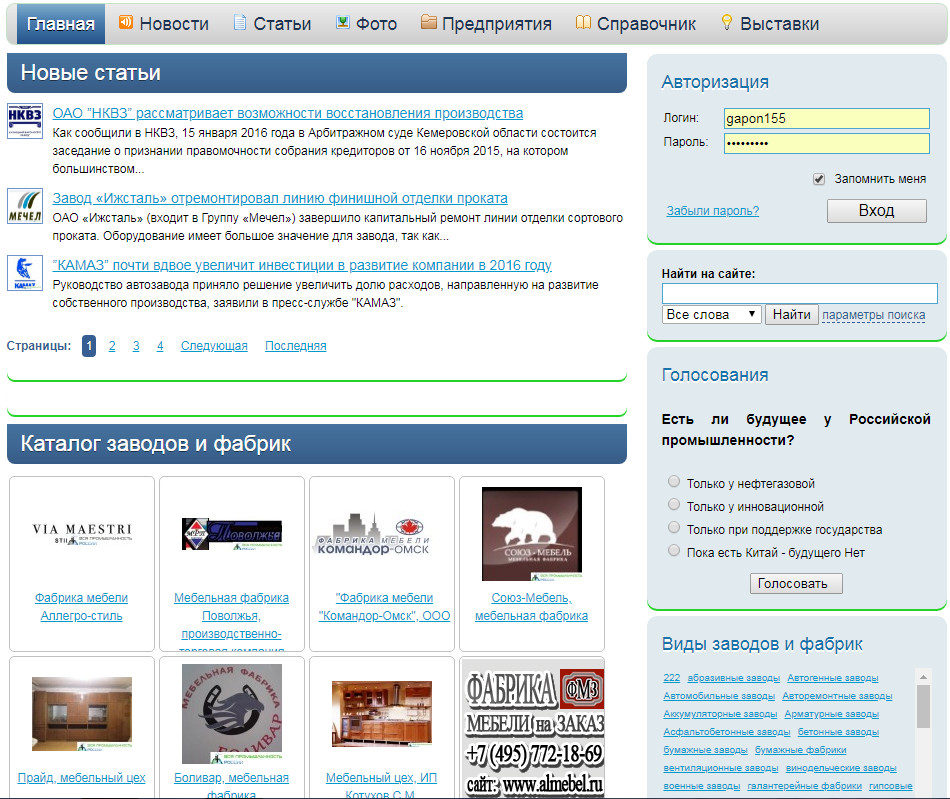Go to articles page 4
Image resolution: width=950 pixels, height=799 pixels.
pyautogui.click(x=160, y=346)
